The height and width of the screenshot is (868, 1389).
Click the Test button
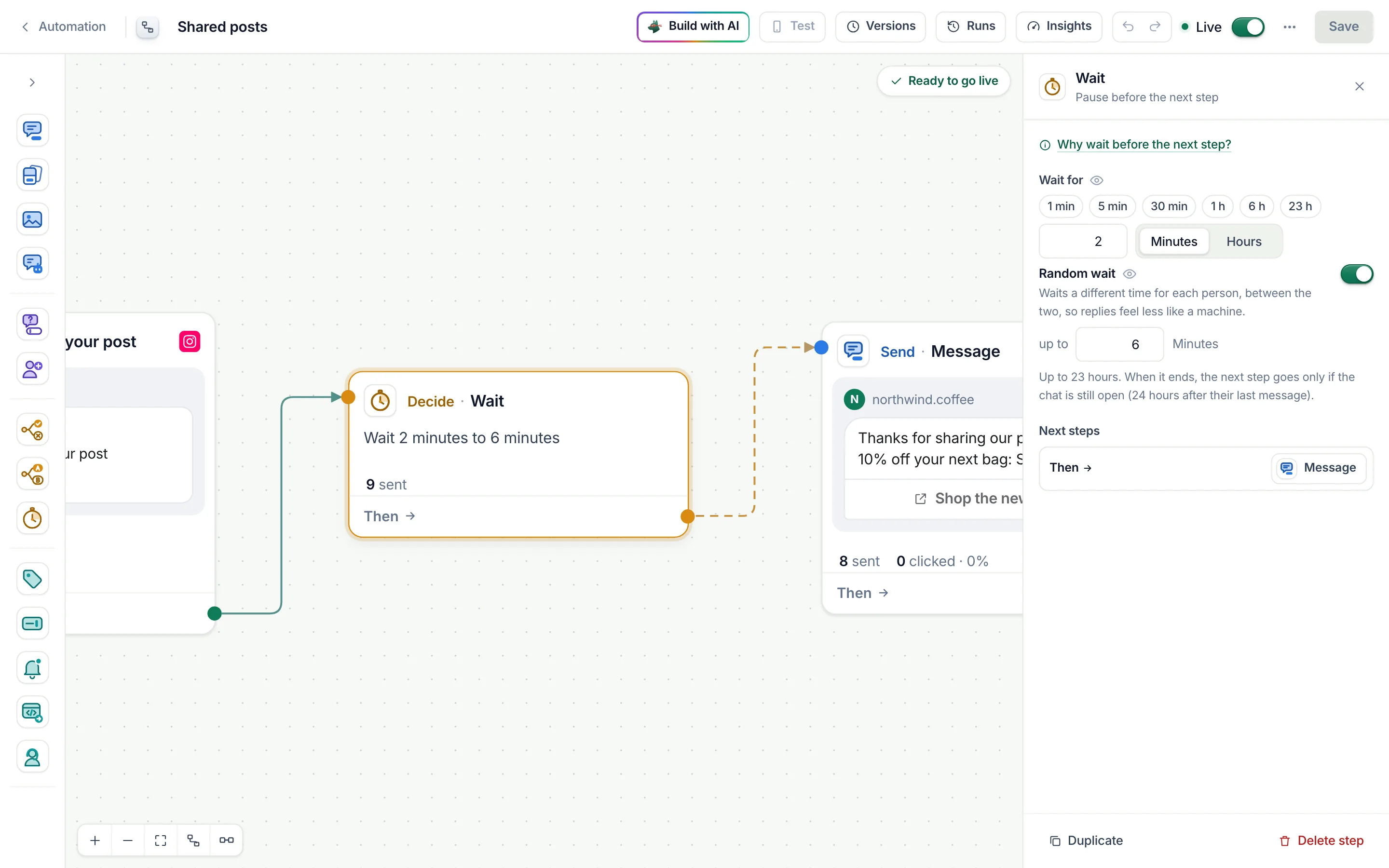(792, 27)
